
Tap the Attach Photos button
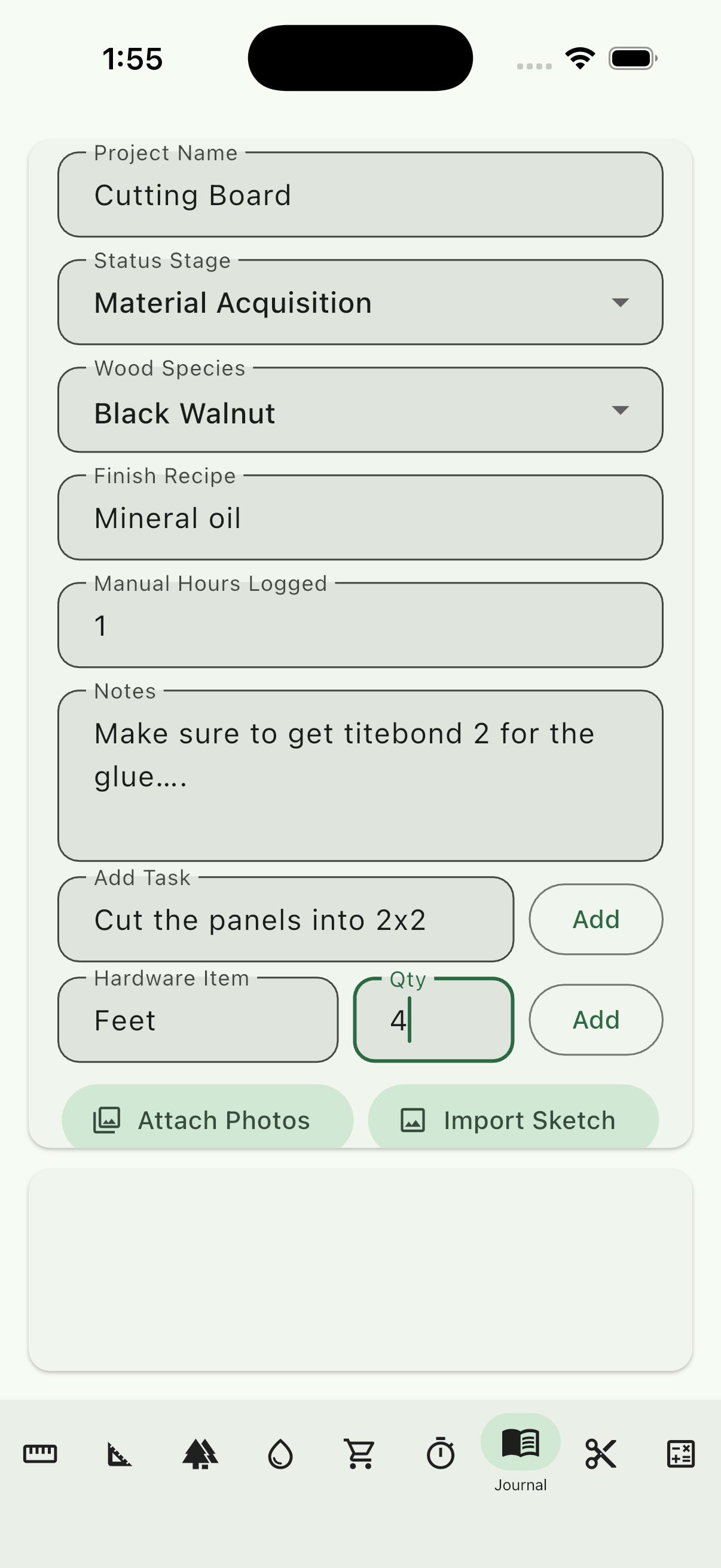point(207,1119)
